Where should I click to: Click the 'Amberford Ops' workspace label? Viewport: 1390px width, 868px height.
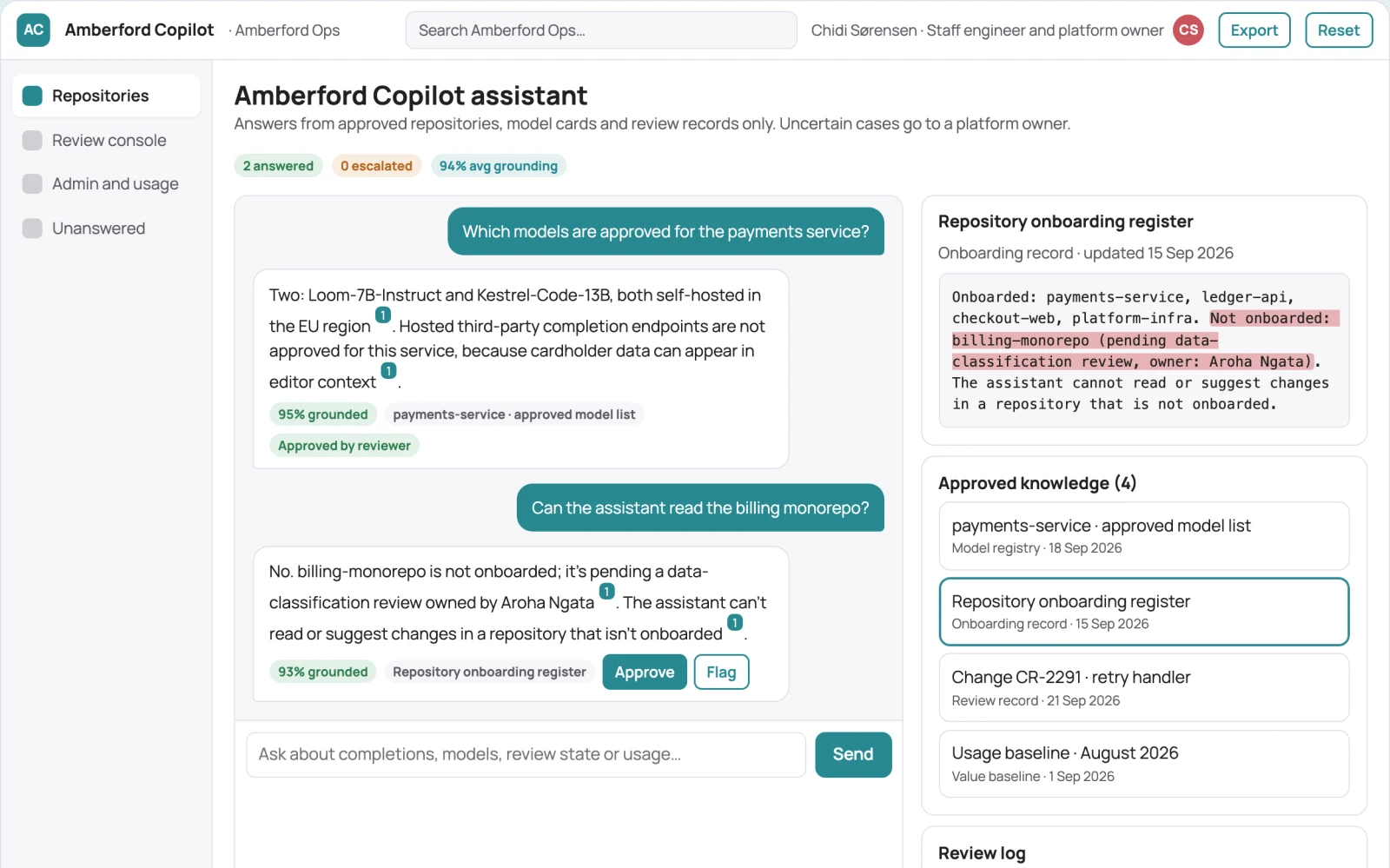click(x=288, y=30)
